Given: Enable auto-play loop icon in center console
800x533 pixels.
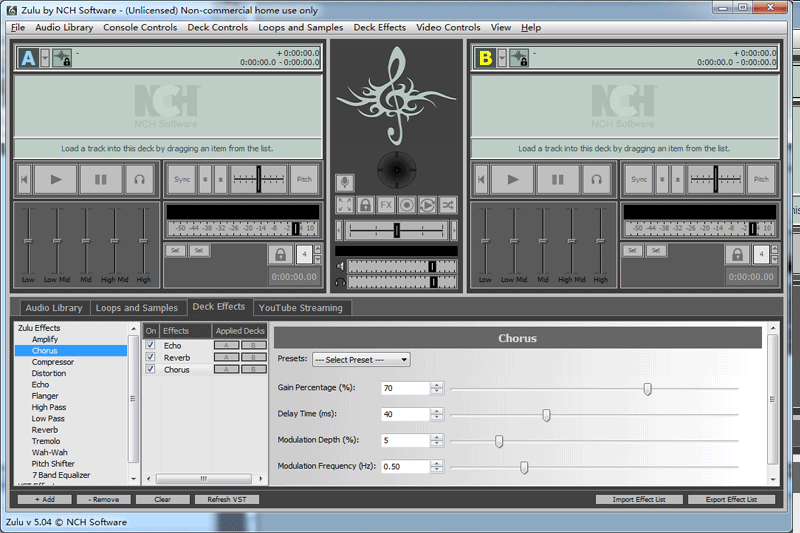Looking at the screenshot, I should pyautogui.click(x=427, y=205).
